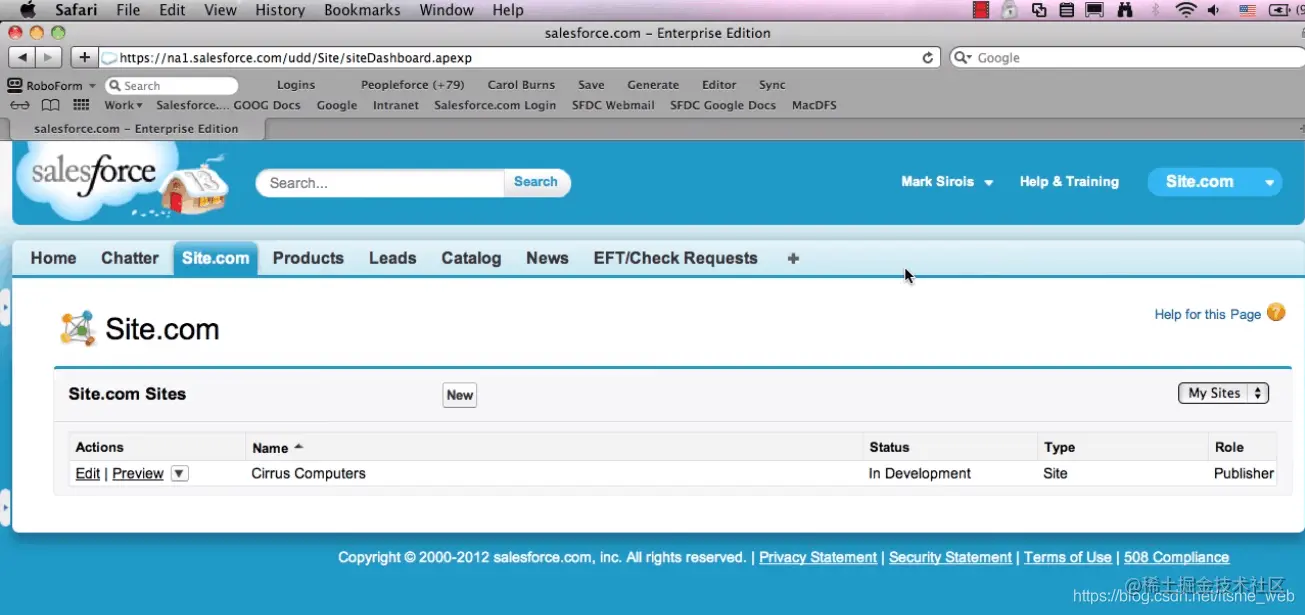Click the Apple menu logo

[x=28, y=10]
